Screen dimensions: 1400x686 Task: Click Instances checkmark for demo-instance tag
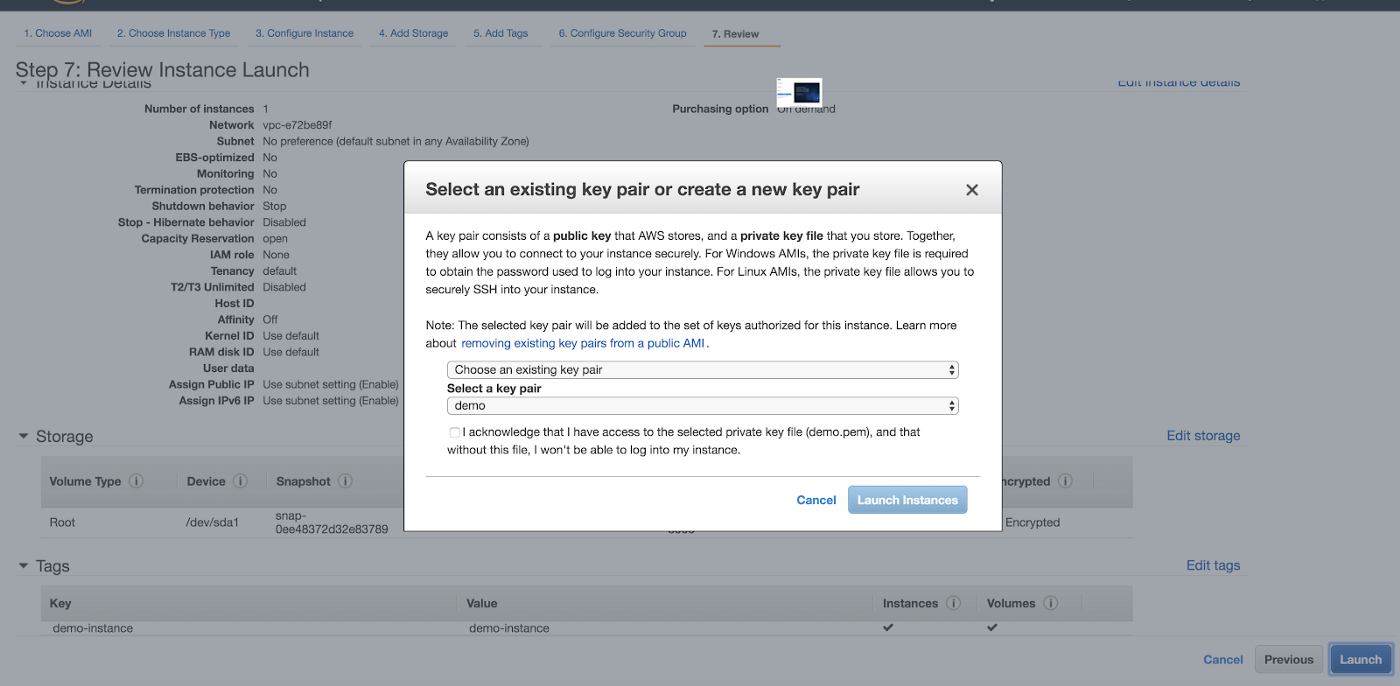pos(888,628)
